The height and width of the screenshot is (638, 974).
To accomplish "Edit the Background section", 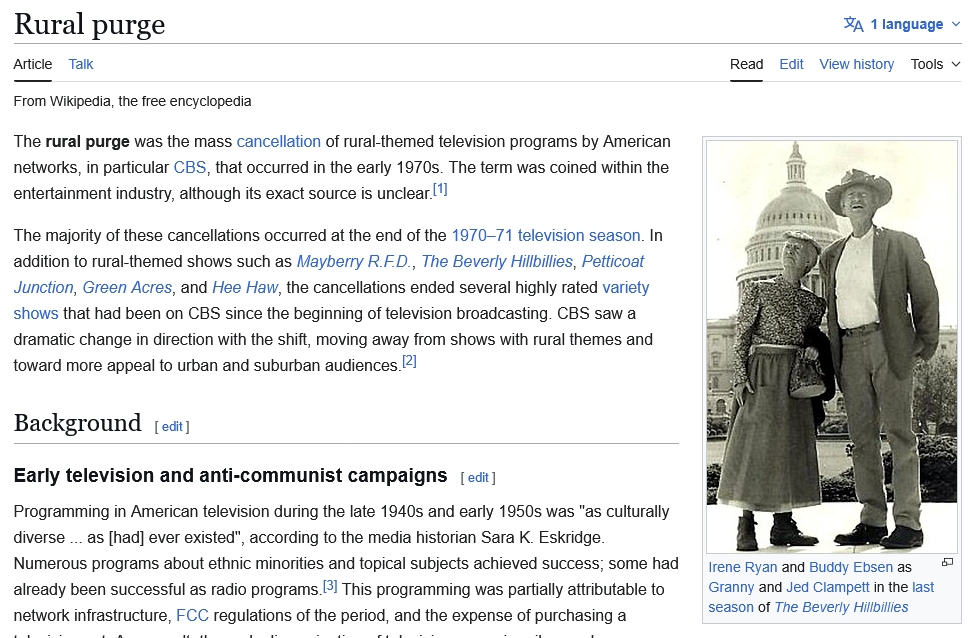I will pyautogui.click(x=172, y=426).
